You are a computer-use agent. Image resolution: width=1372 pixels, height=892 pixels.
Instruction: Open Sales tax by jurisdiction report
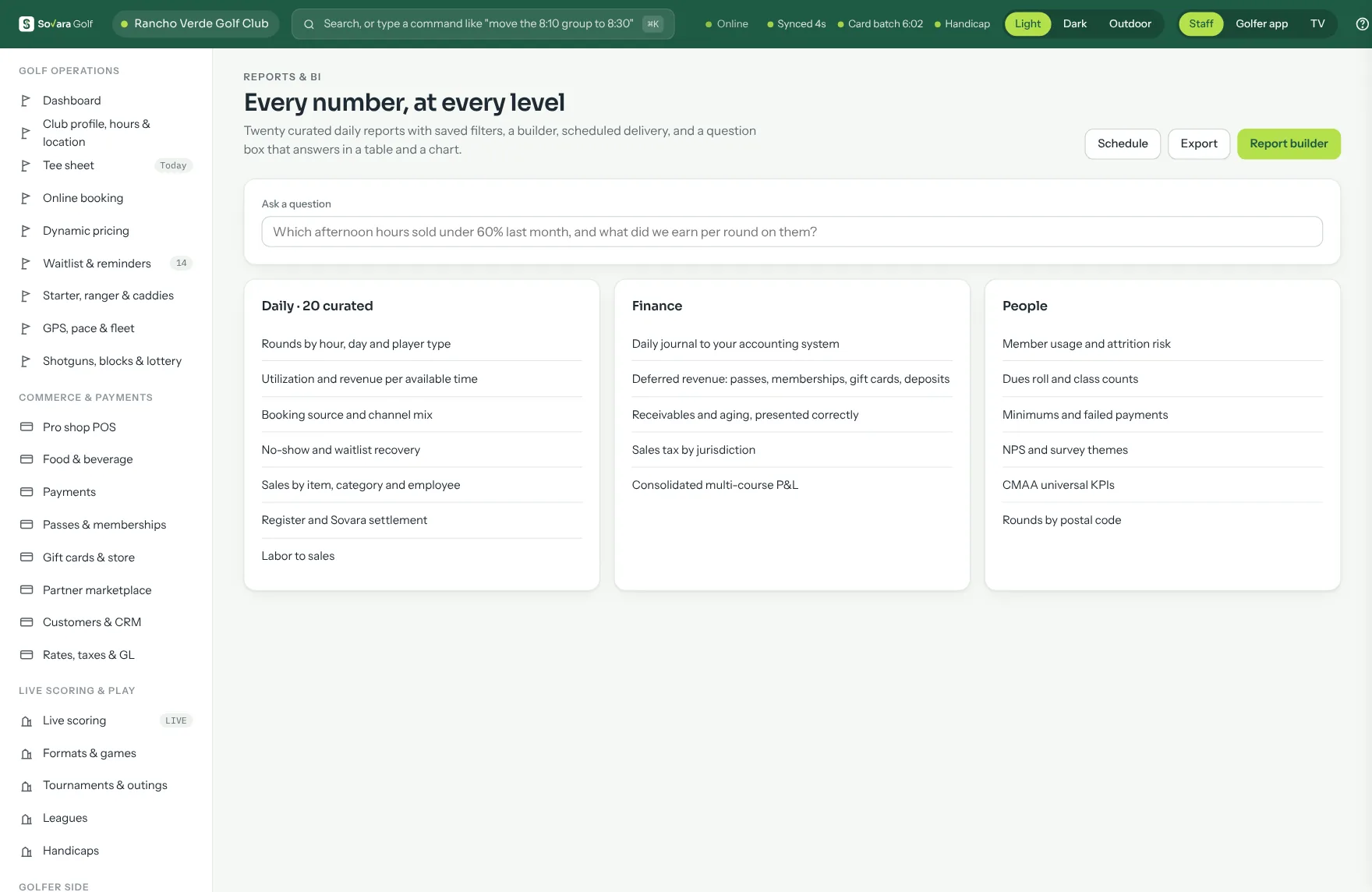792,450
